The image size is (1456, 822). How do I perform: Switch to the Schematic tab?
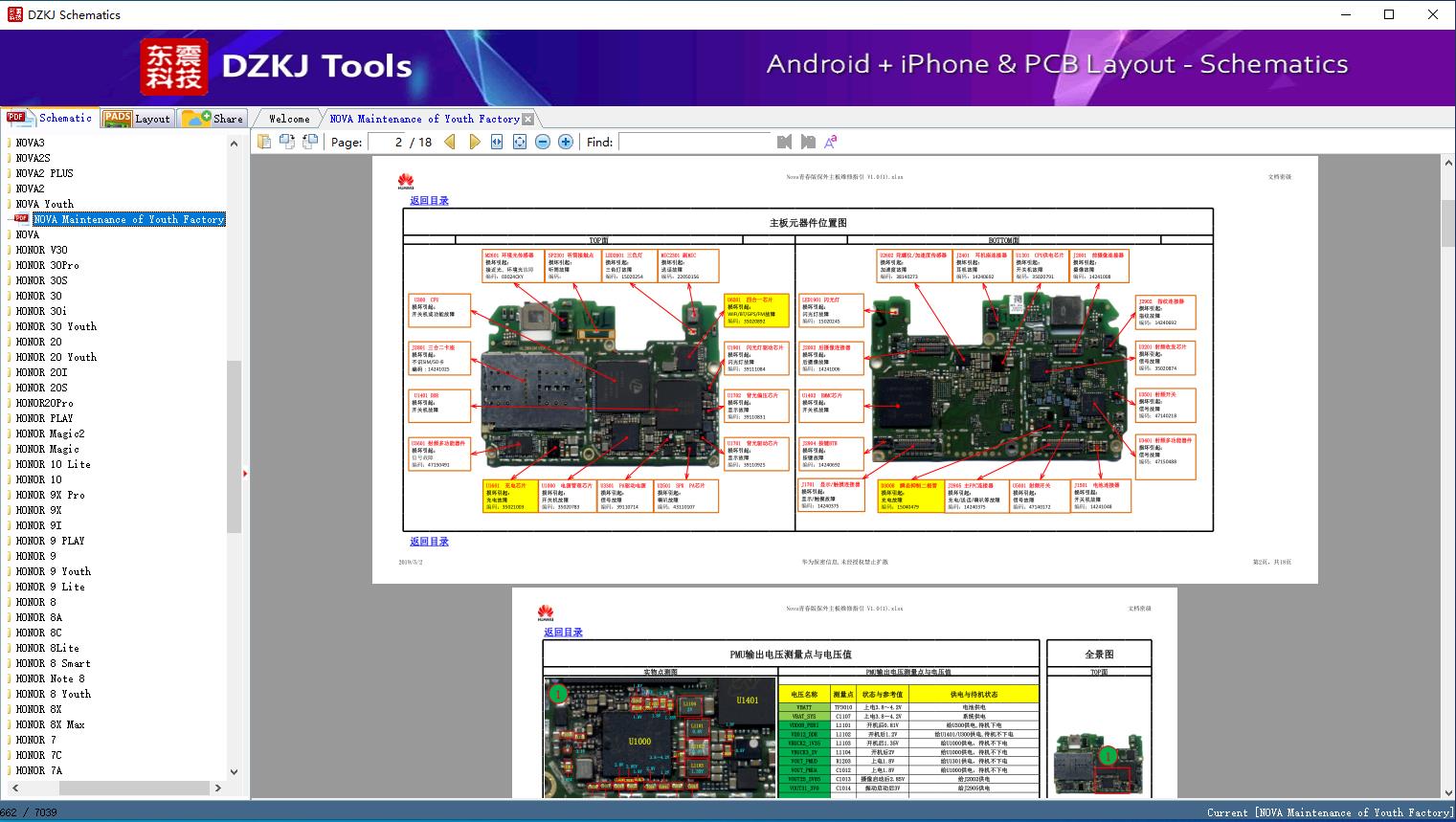click(50, 118)
